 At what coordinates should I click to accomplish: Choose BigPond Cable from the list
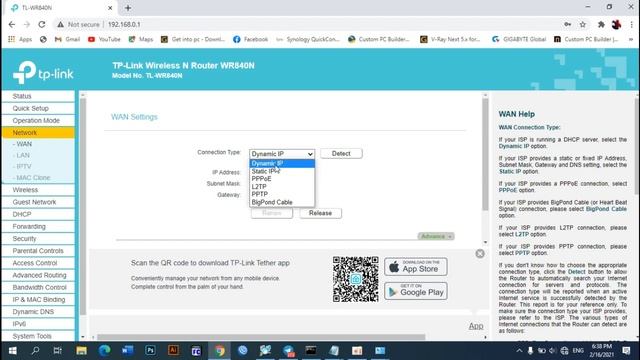282,202
